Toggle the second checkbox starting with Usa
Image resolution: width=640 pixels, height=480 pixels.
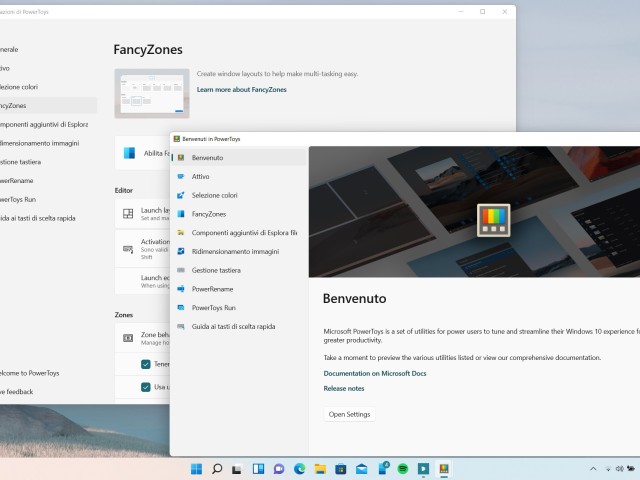146,386
